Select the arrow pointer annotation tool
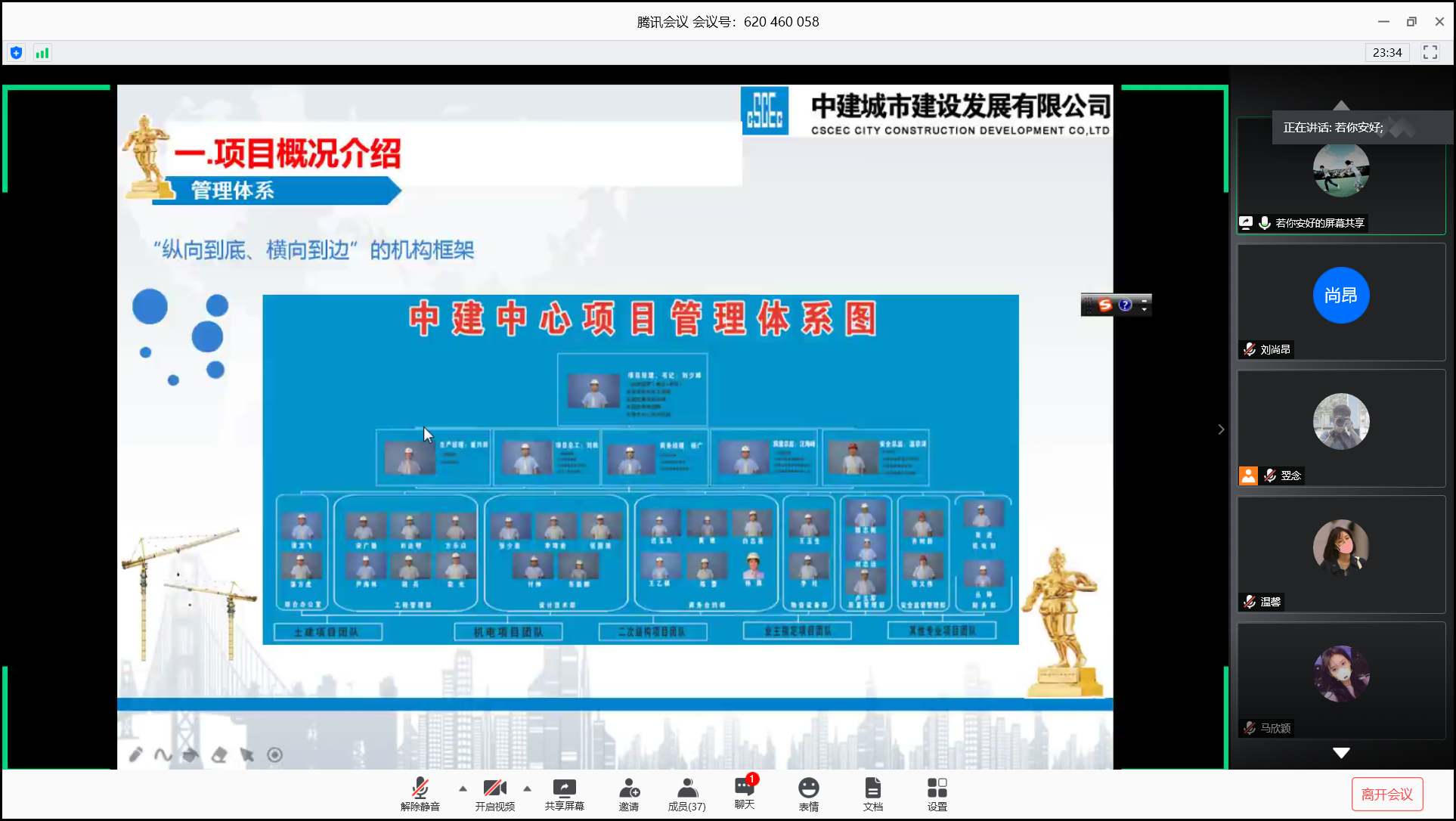Image resolution: width=1456 pixels, height=821 pixels. click(x=246, y=754)
